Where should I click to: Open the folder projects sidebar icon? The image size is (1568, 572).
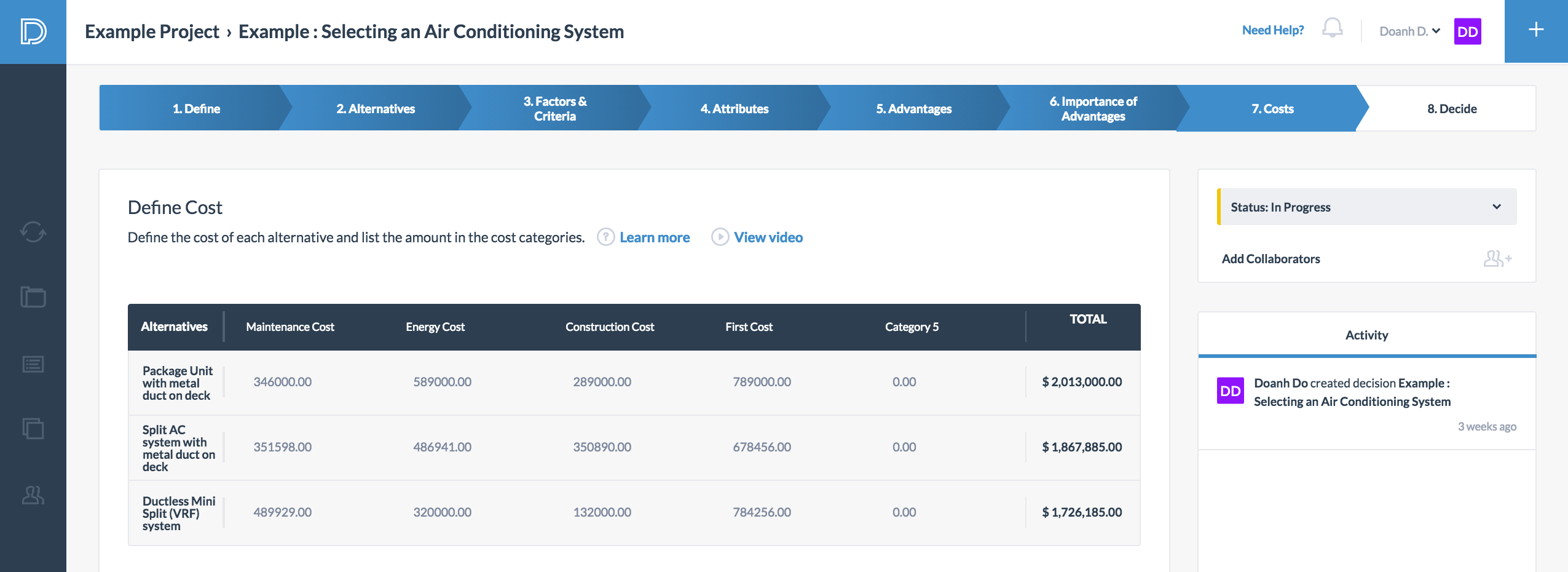tap(33, 297)
